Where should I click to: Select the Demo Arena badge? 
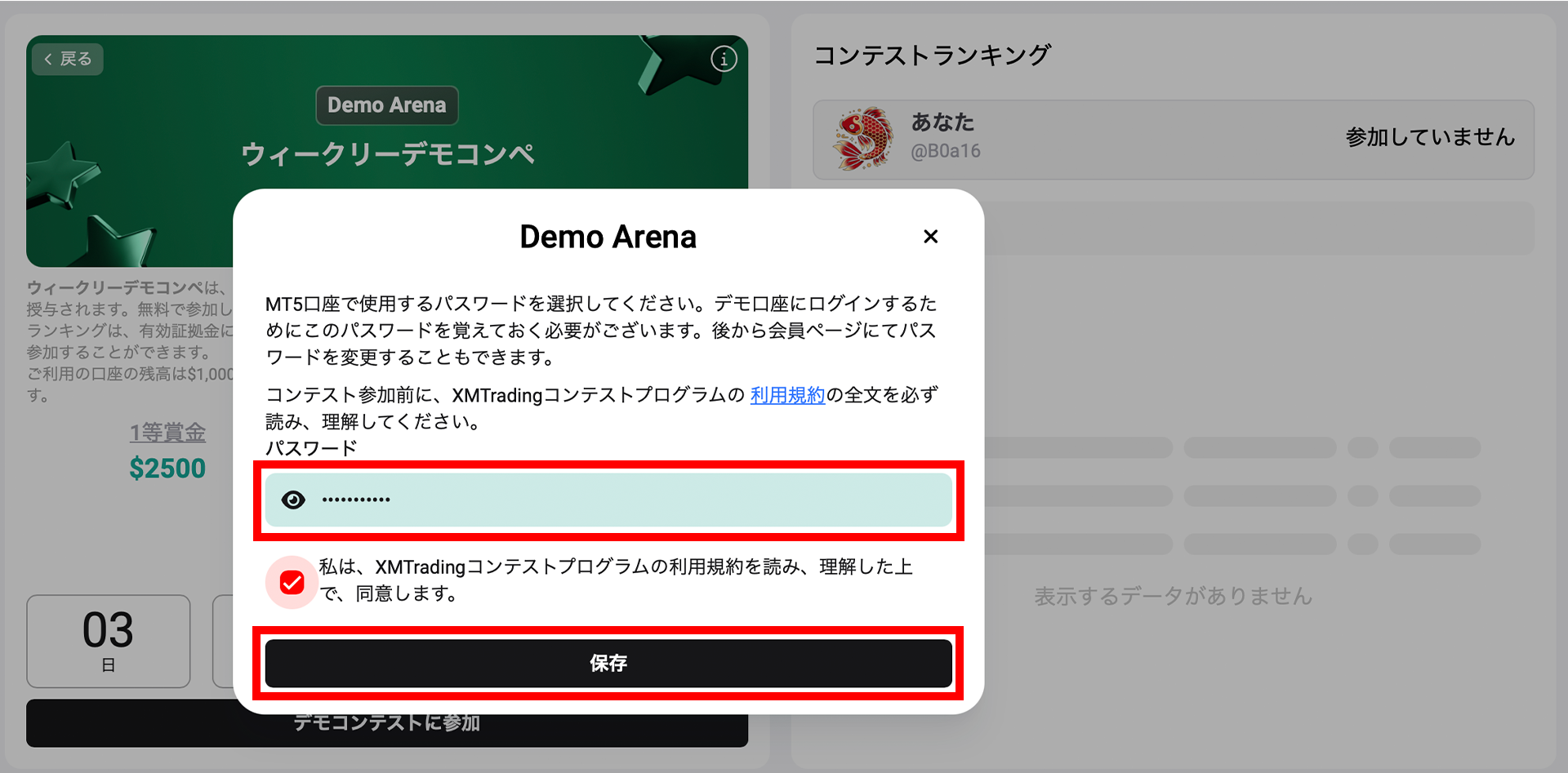pyautogui.click(x=387, y=105)
